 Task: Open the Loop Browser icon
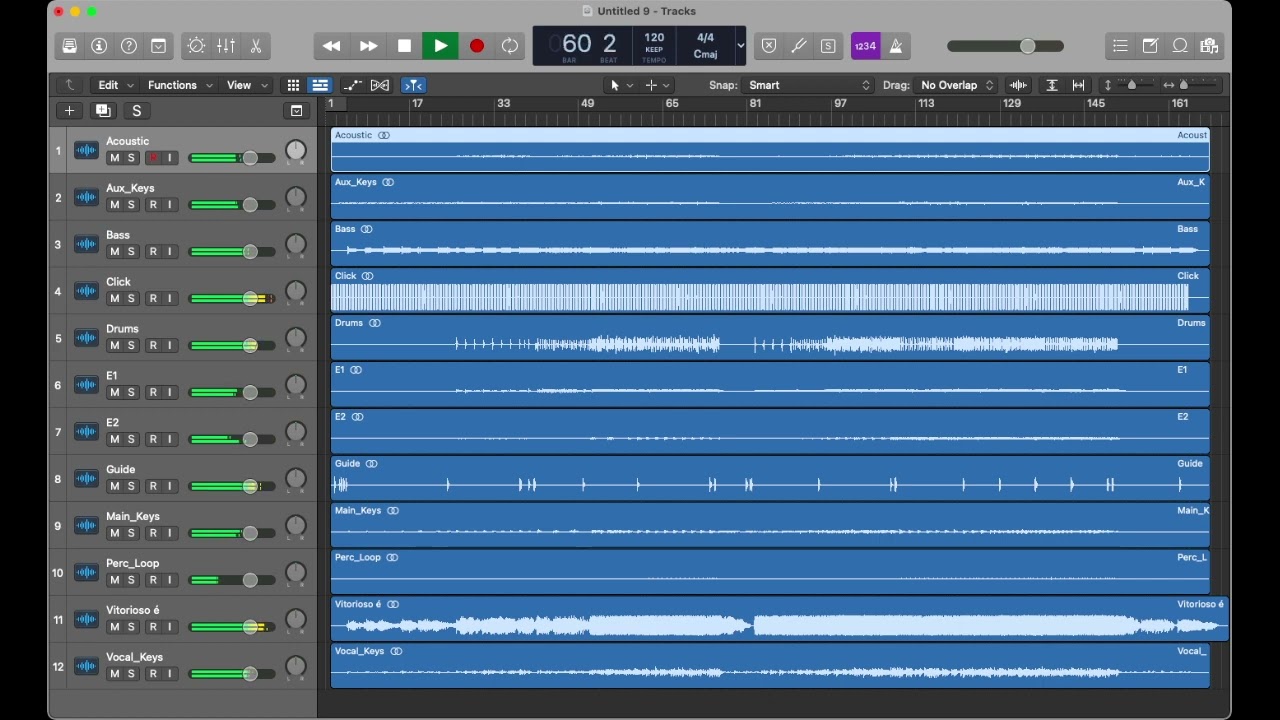1180,46
